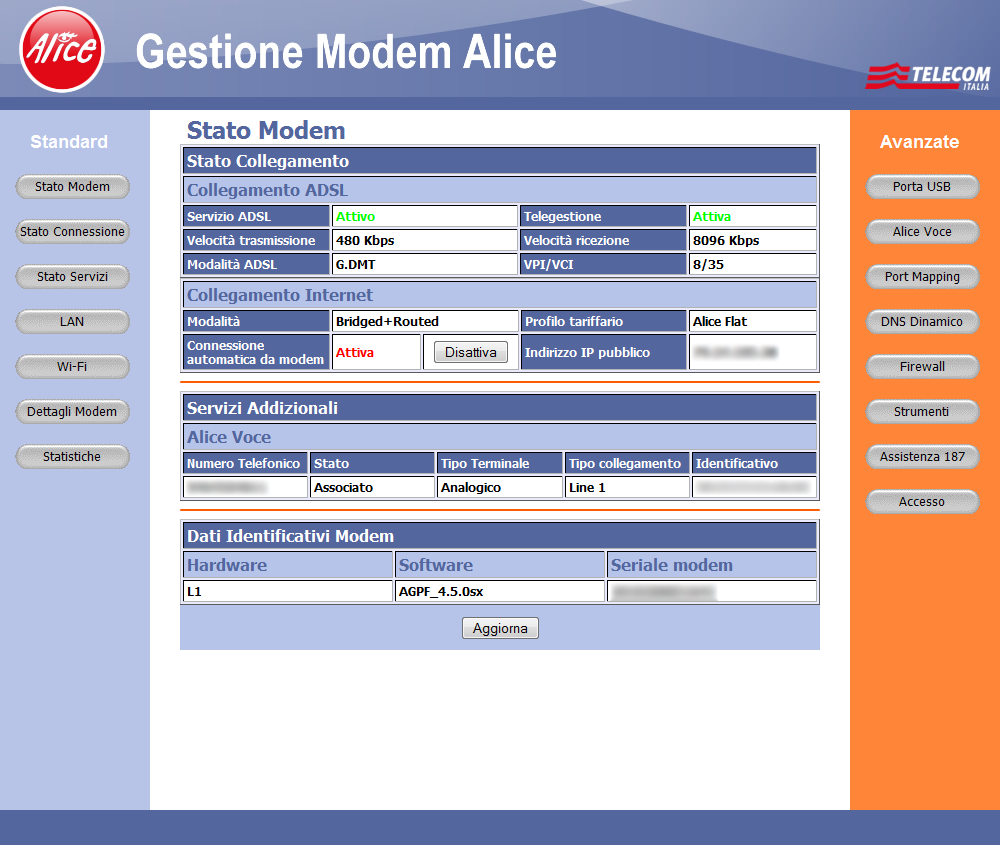Open the Strumenti tools page
The width and height of the screenshot is (1000, 845).
(922, 412)
